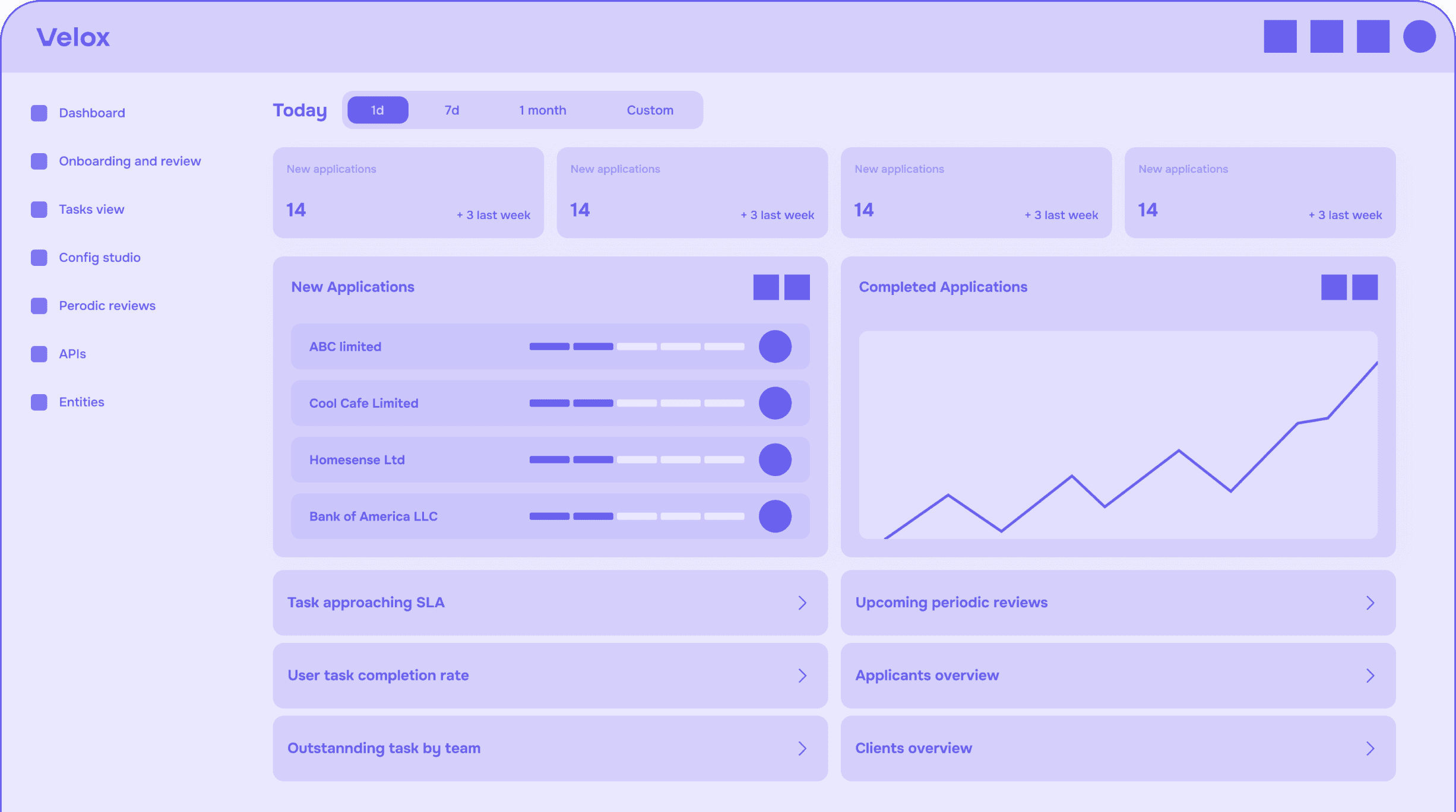The image size is (1456, 812).
Task: Click the first square icon in header
Action: pos(1280,36)
